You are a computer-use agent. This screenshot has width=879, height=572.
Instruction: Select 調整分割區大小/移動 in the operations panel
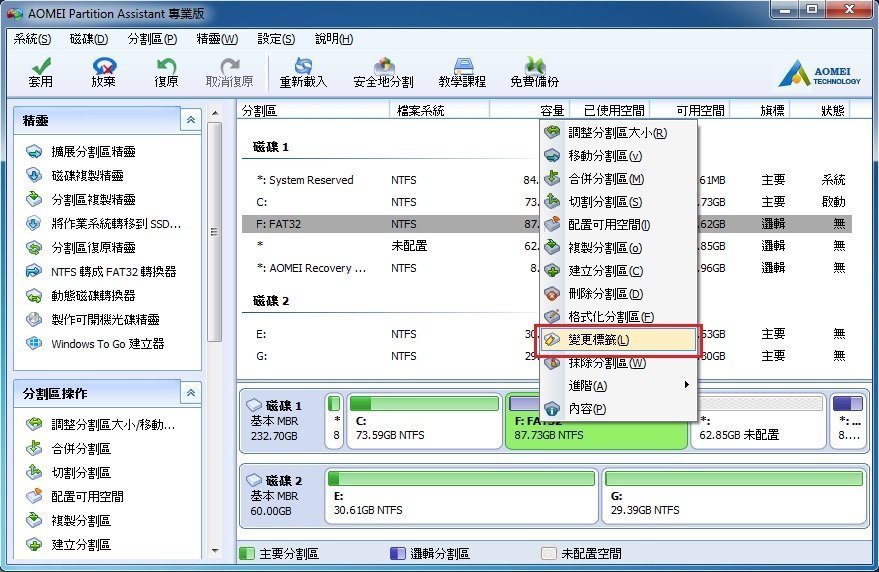[100, 425]
